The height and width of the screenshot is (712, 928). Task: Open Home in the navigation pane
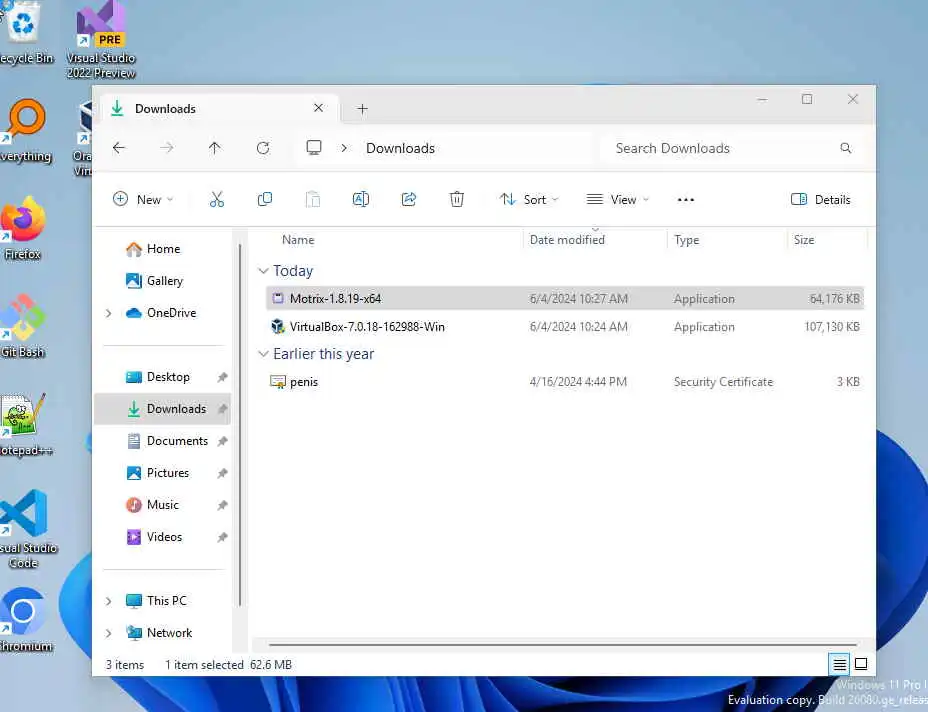[163, 249]
